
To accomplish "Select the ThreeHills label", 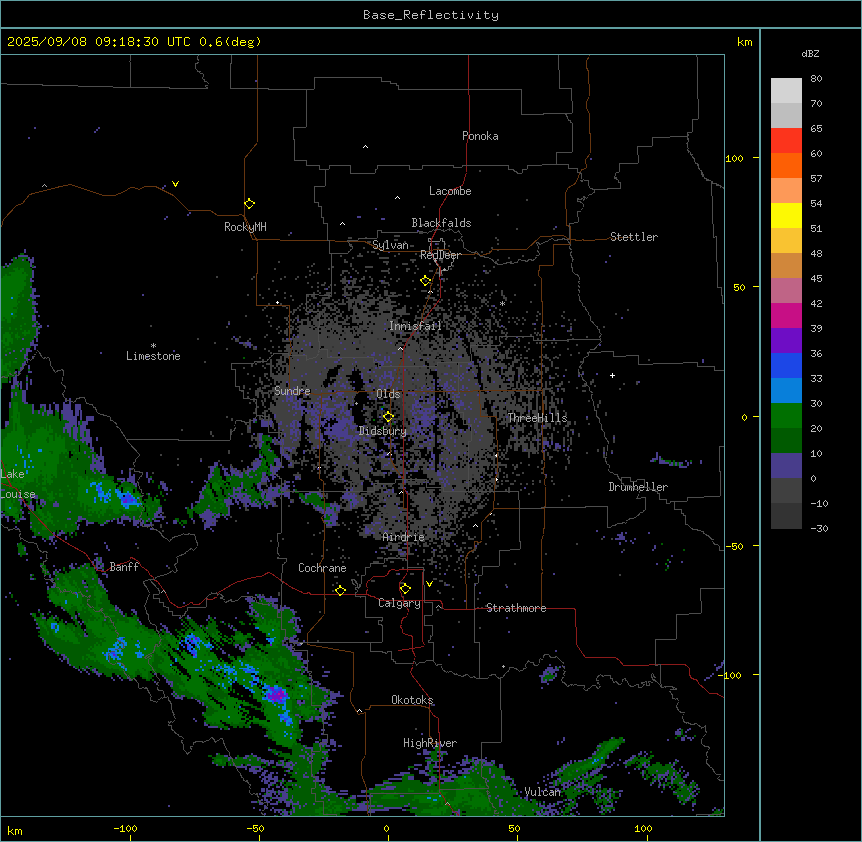I will [538, 418].
